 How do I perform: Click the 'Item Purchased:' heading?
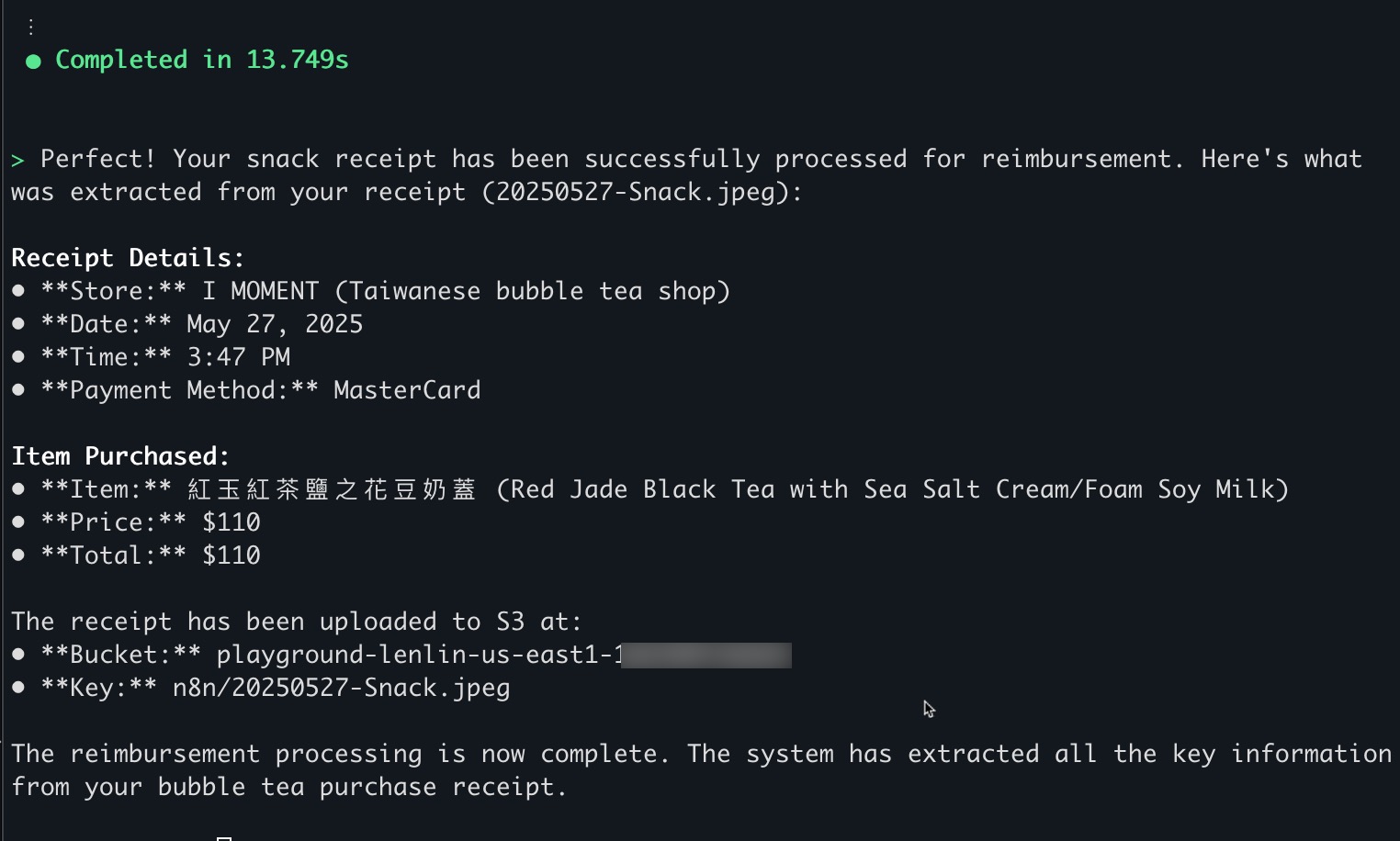point(120,456)
